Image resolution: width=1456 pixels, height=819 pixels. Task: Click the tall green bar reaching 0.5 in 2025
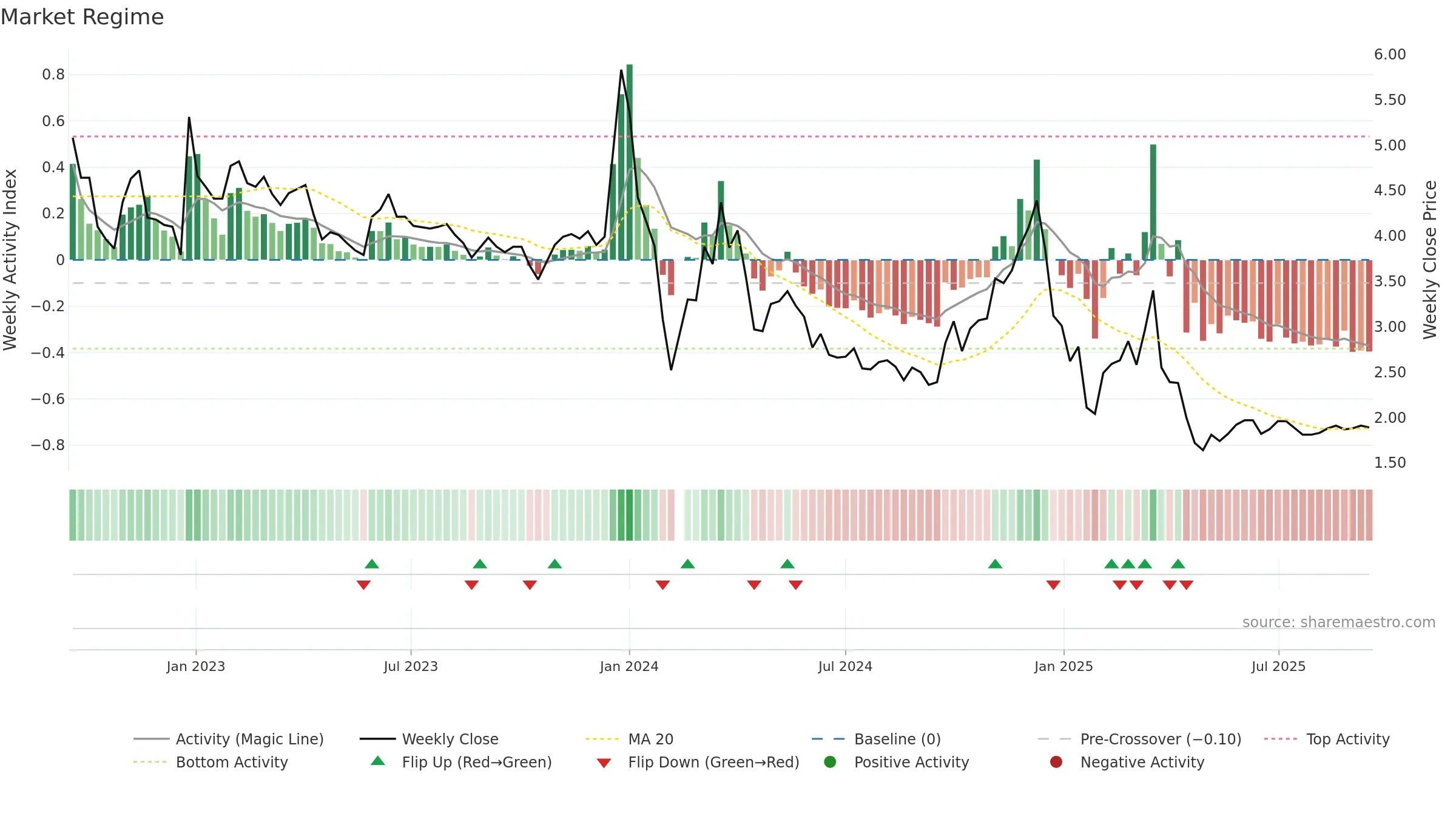(x=1153, y=202)
